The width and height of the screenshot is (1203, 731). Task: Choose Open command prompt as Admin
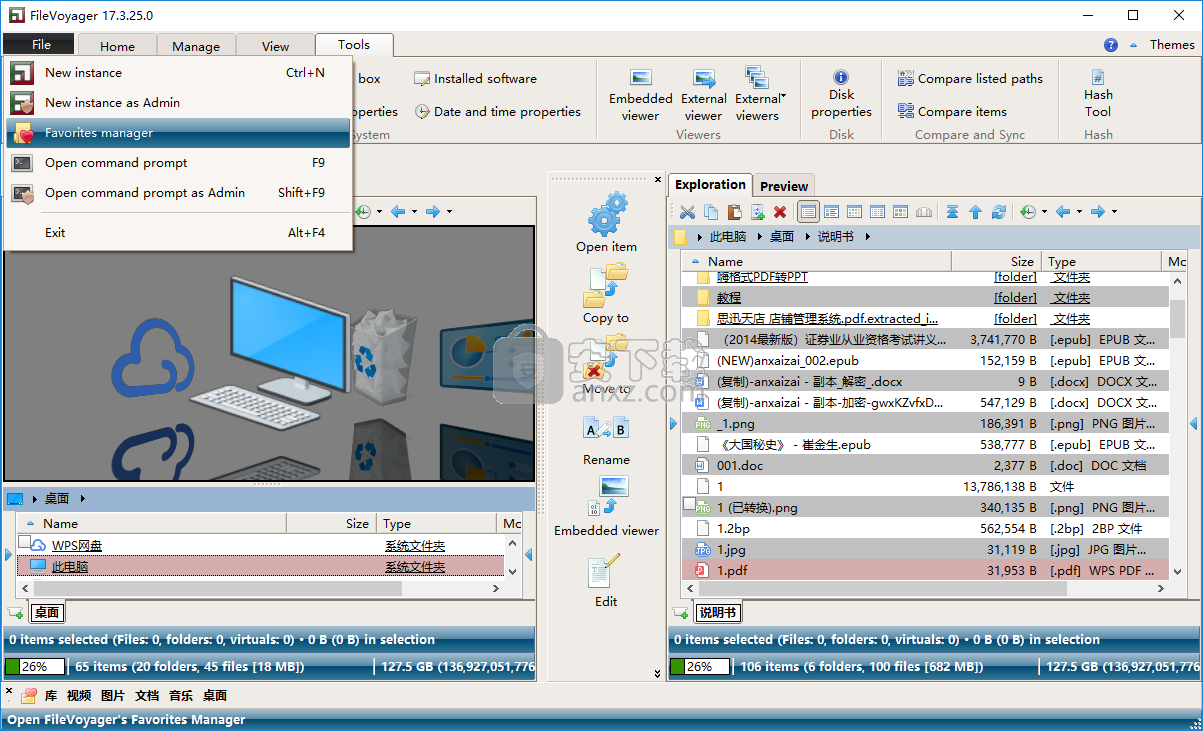[178, 193]
